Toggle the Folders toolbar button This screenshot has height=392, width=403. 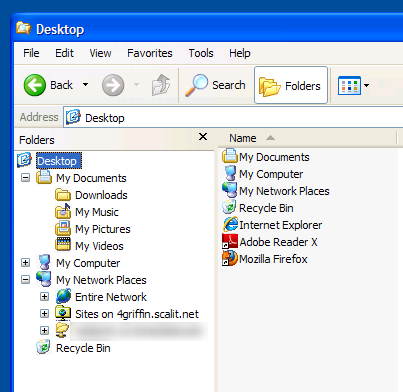coord(291,85)
